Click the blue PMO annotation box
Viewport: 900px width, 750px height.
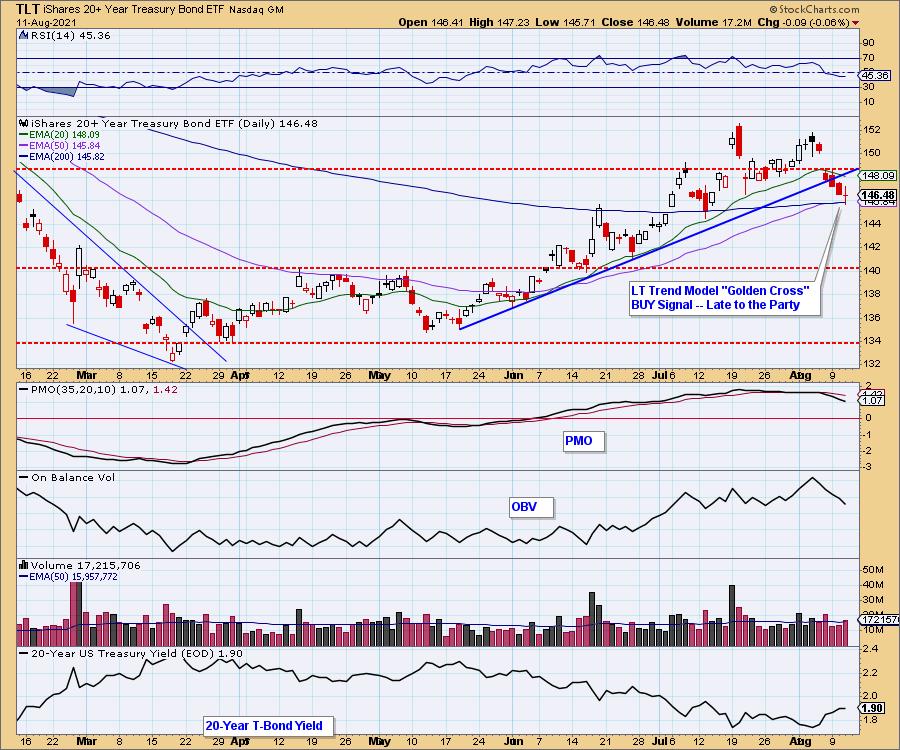pyautogui.click(x=584, y=441)
